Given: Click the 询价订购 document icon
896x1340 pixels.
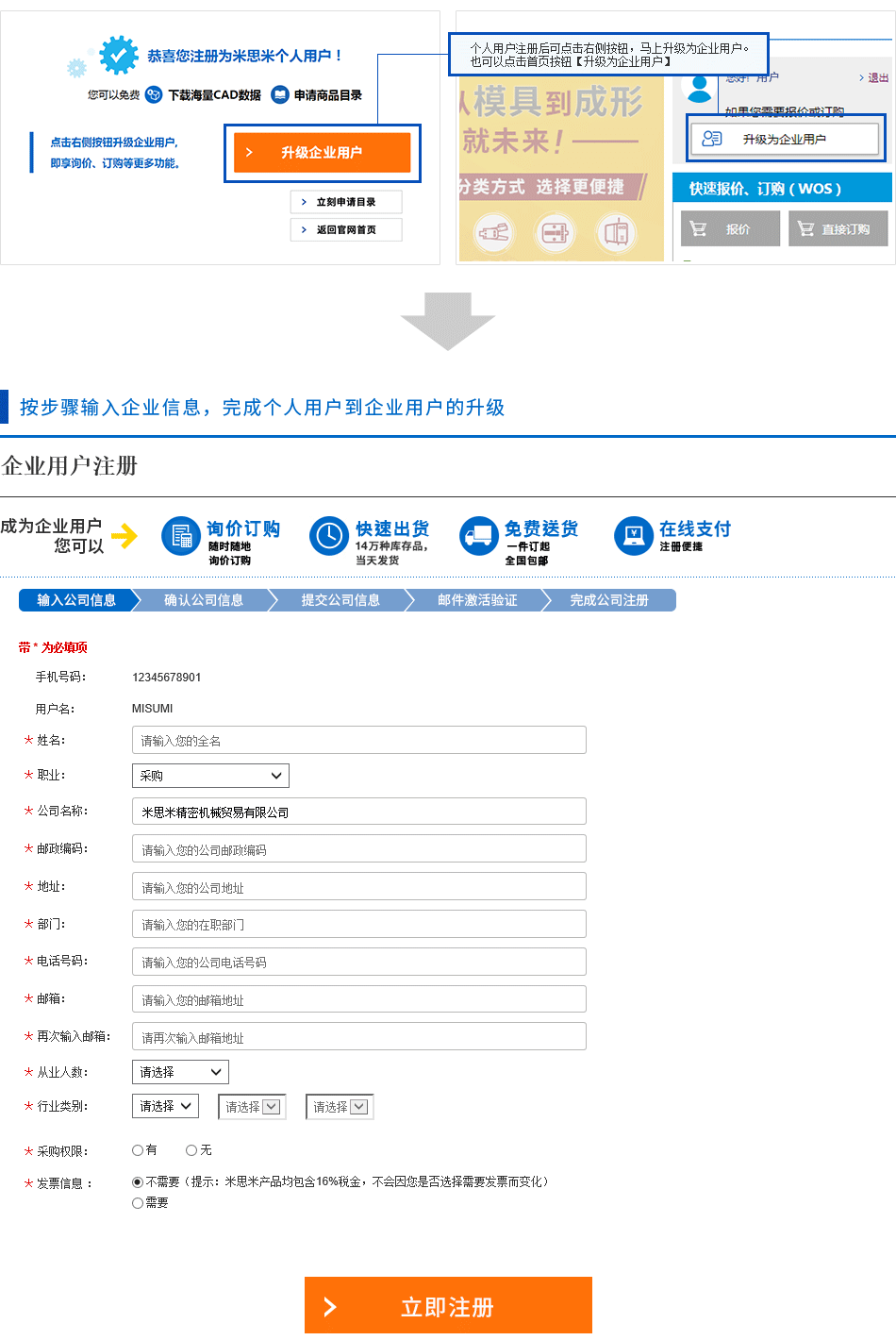Looking at the screenshot, I should (x=180, y=536).
